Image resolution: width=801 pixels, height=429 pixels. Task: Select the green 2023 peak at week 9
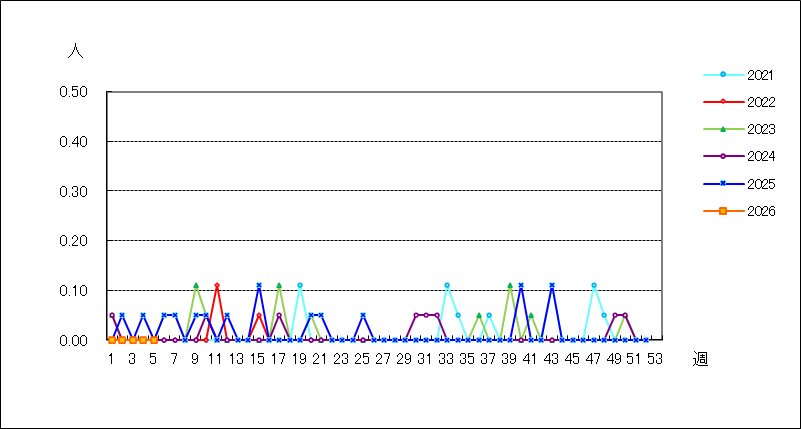pyautogui.click(x=195, y=286)
